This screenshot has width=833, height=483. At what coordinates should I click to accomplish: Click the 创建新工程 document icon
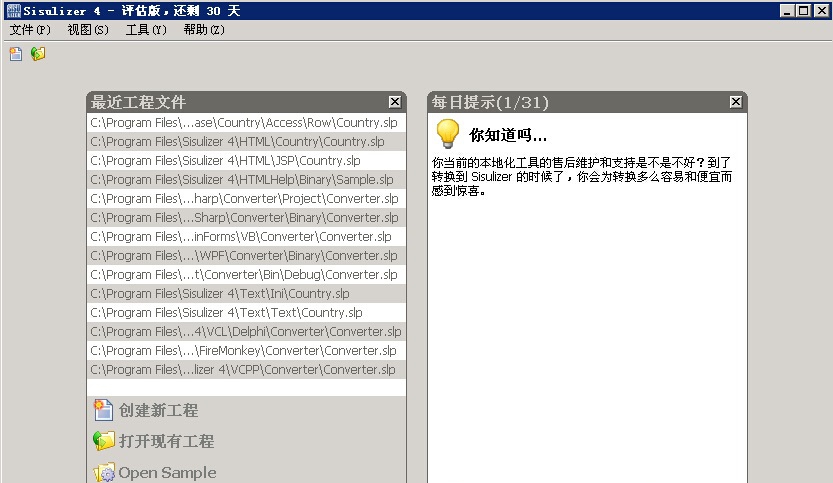click(103, 410)
